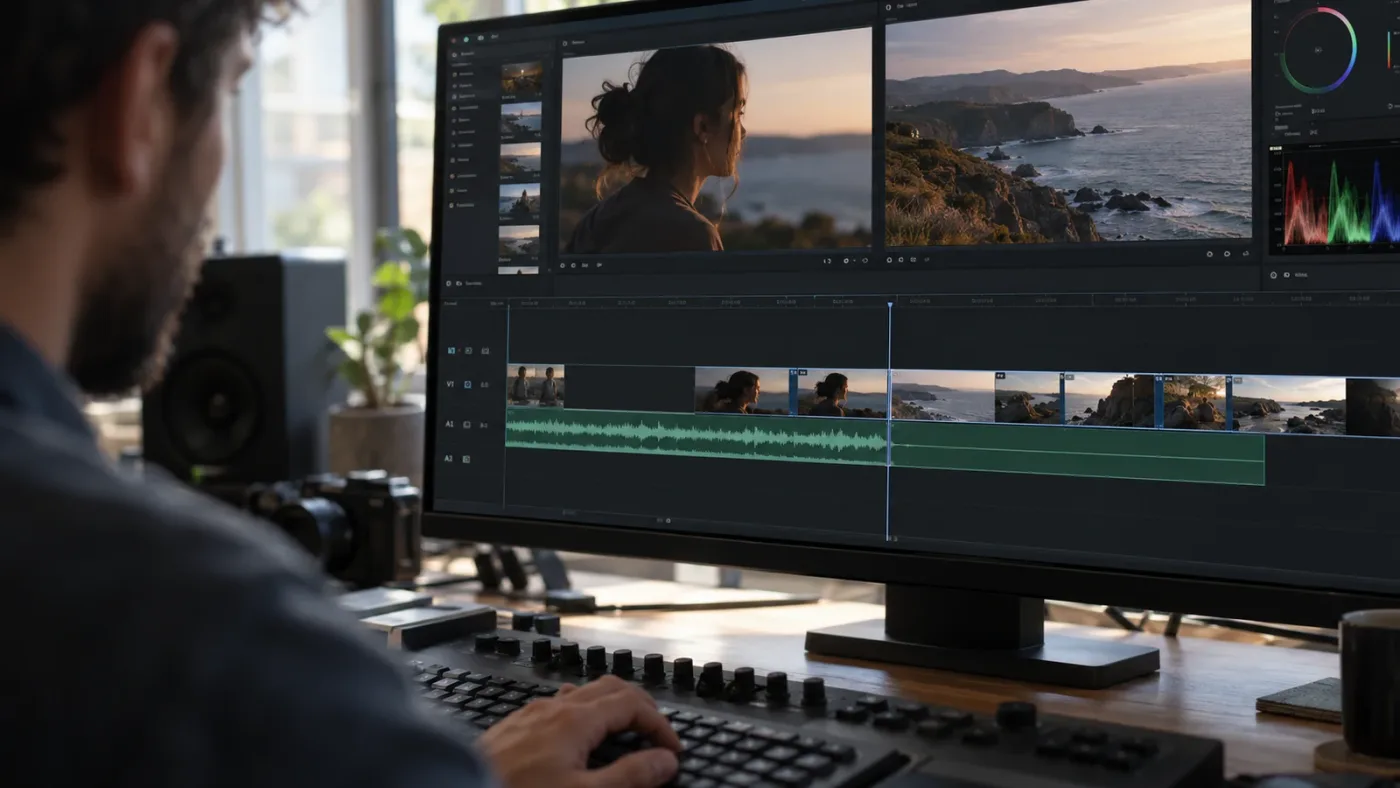Click the A2 track label
Image resolution: width=1400 pixels, height=788 pixels.
(448, 458)
